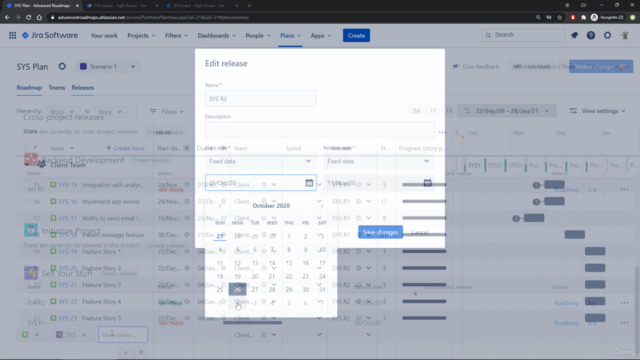Switch to the Roadmap tab

tap(29, 88)
